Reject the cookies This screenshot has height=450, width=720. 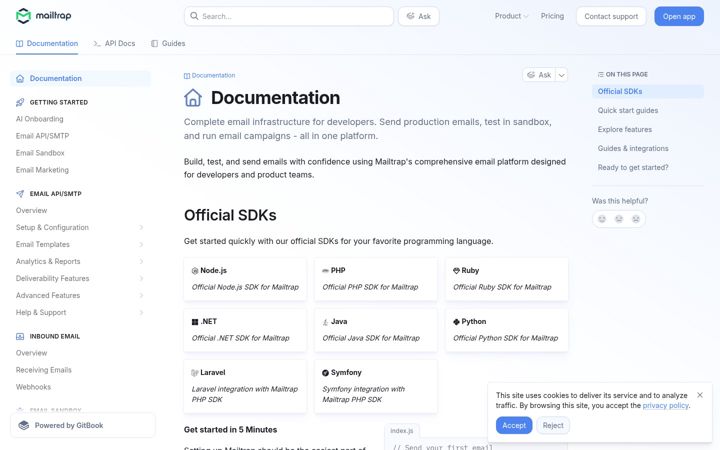click(x=553, y=425)
